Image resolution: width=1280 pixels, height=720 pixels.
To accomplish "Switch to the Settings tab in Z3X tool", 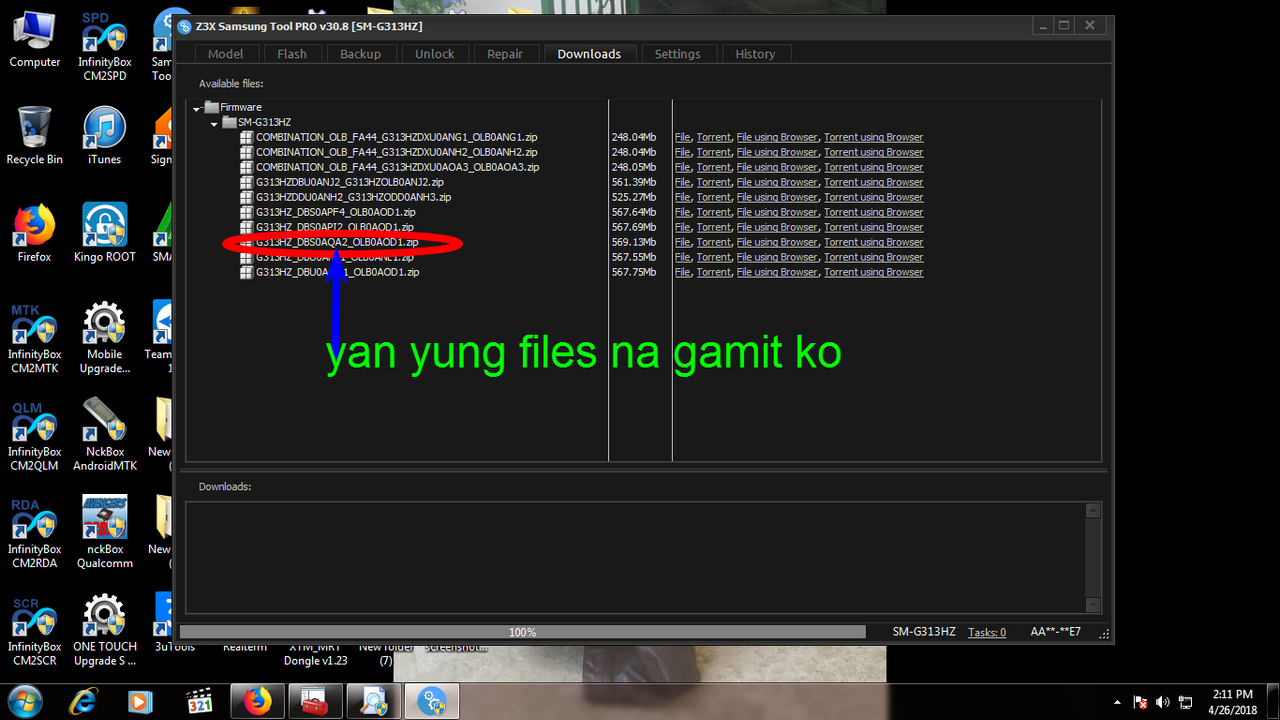I will 677,53.
